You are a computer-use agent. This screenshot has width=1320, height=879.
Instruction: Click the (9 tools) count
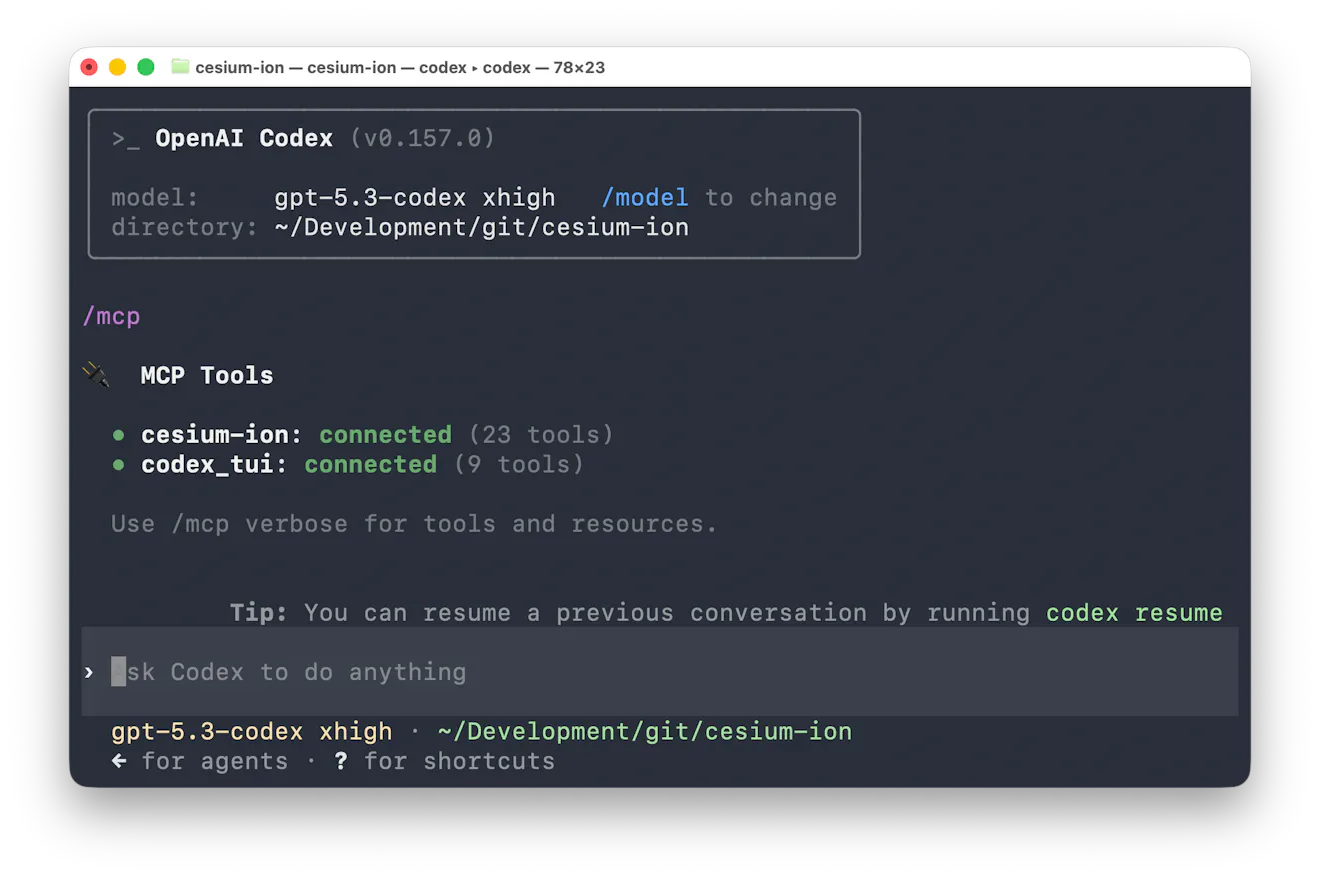point(518,465)
